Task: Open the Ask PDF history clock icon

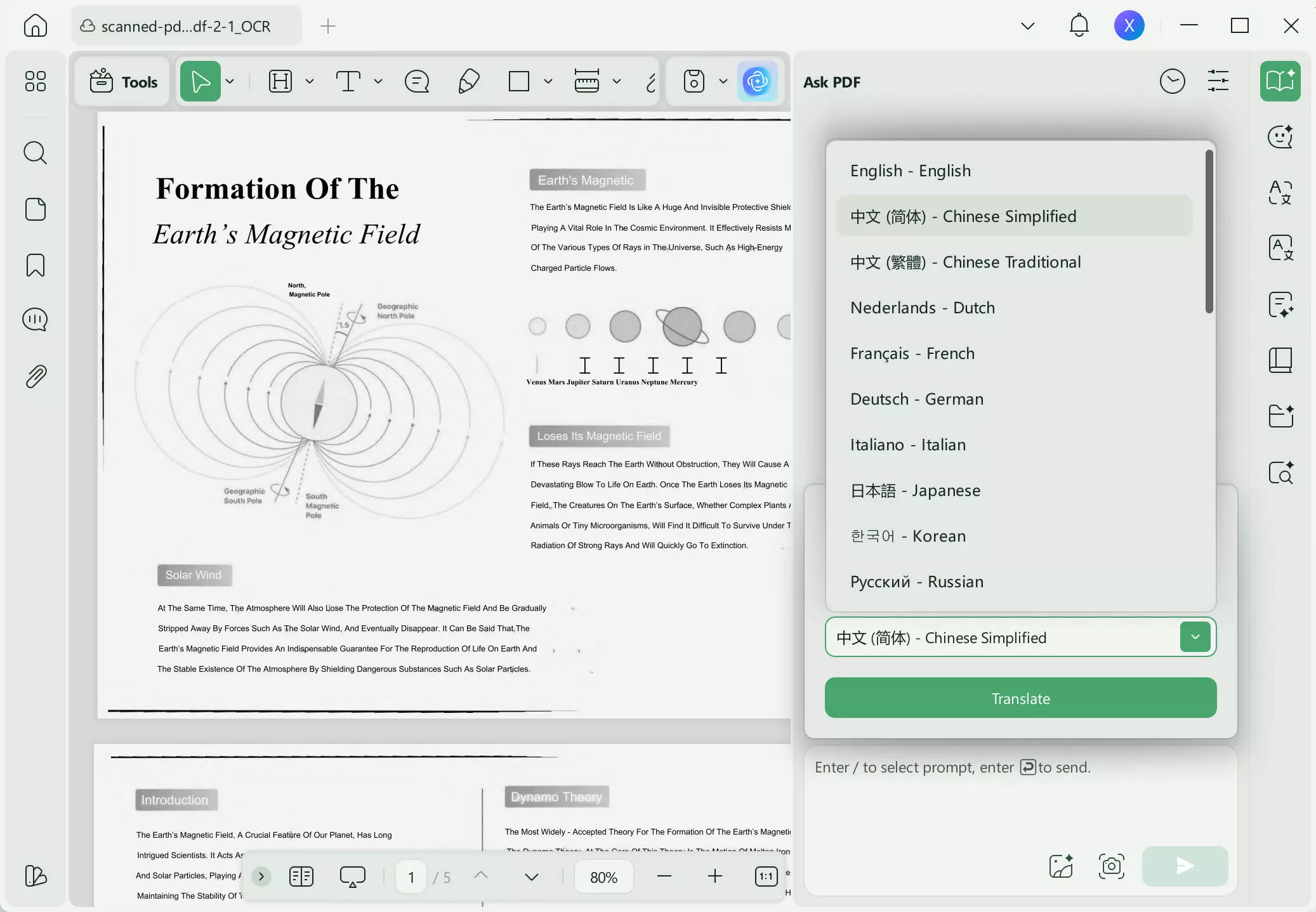Action: [x=1172, y=81]
